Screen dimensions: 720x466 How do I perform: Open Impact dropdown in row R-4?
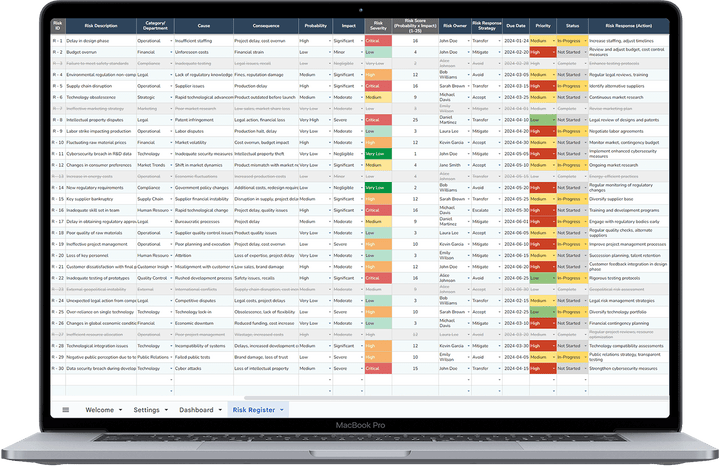tap(362, 75)
